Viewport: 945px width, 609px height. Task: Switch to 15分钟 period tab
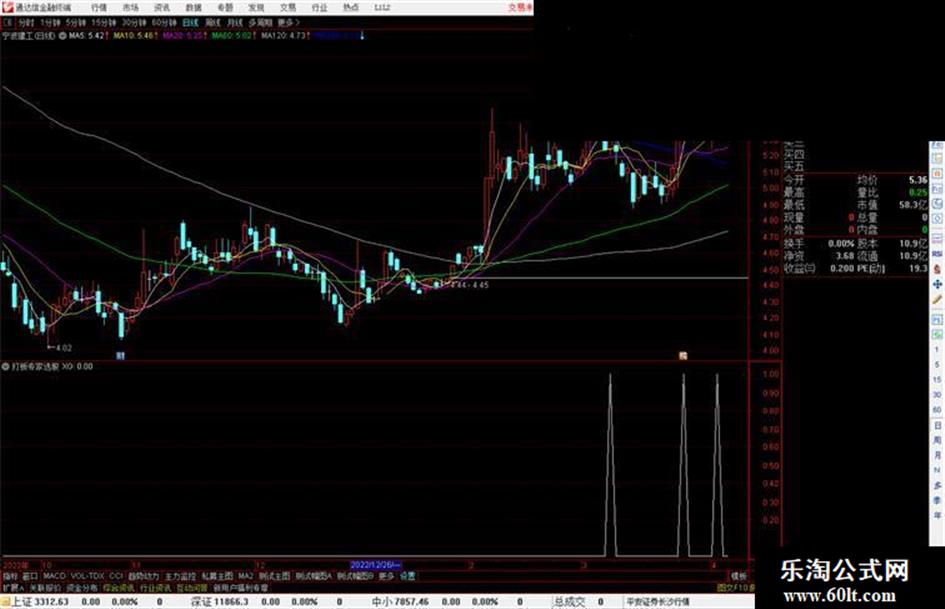(104, 23)
